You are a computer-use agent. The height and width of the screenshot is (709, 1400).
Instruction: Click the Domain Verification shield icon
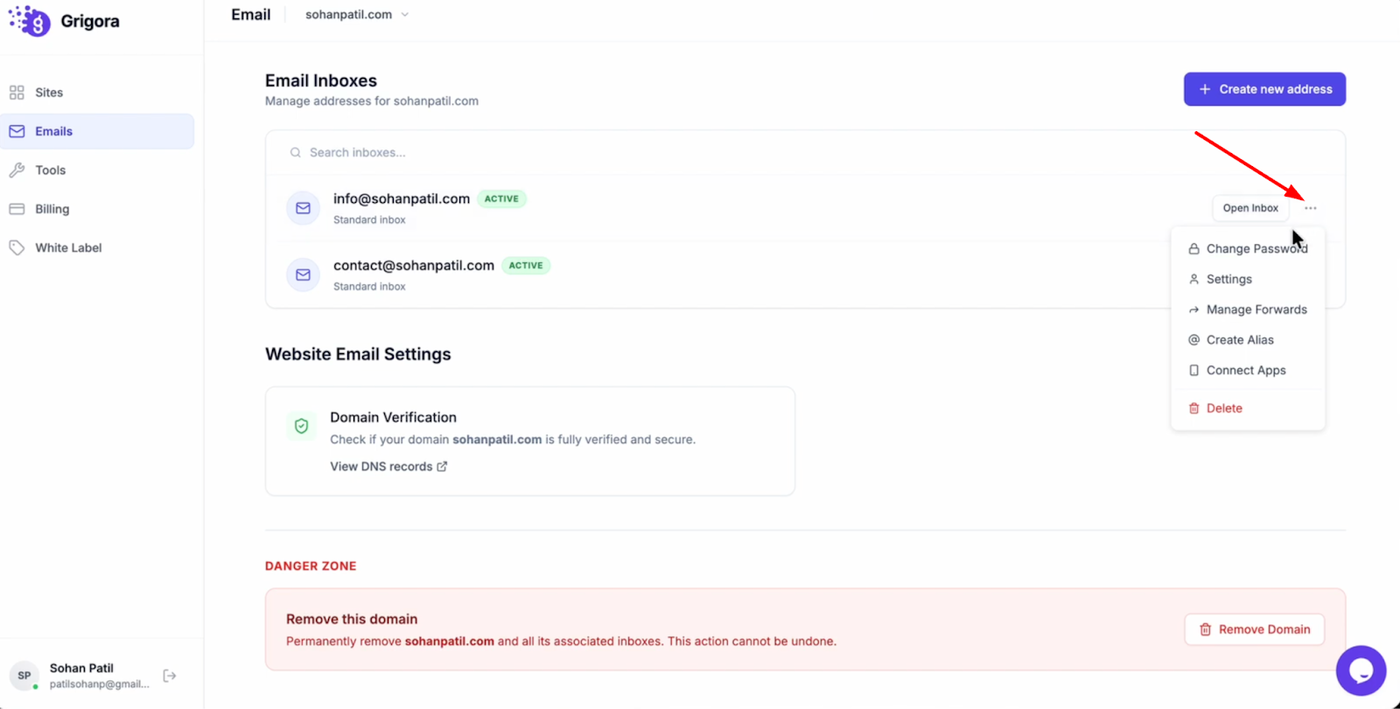point(301,426)
